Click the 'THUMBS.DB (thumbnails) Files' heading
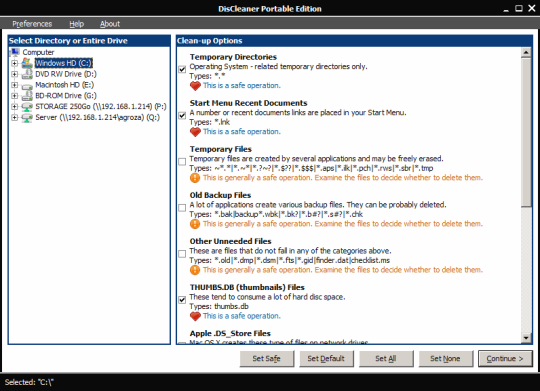 tap(247, 287)
